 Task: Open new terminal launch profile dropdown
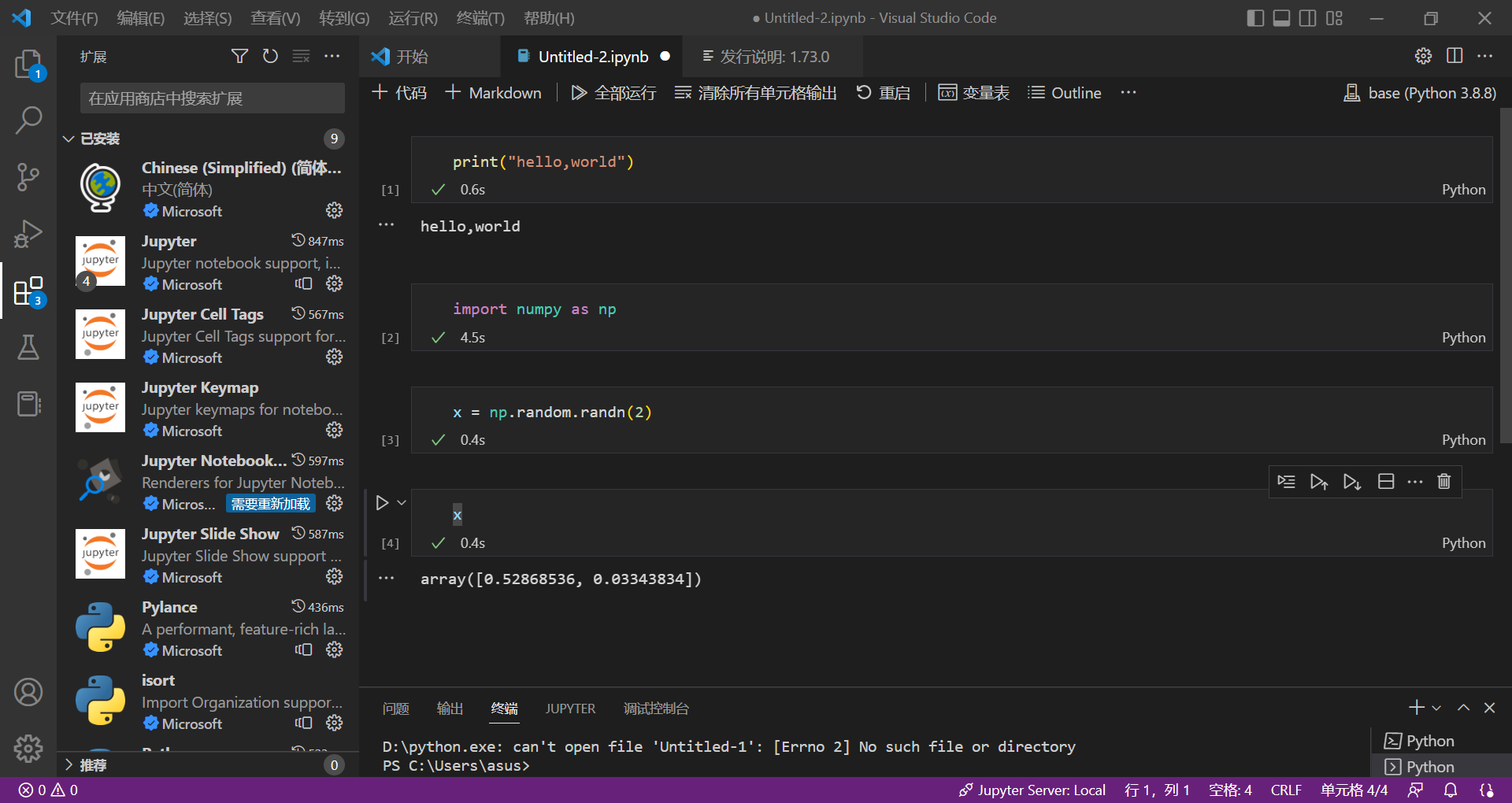[x=1436, y=708]
